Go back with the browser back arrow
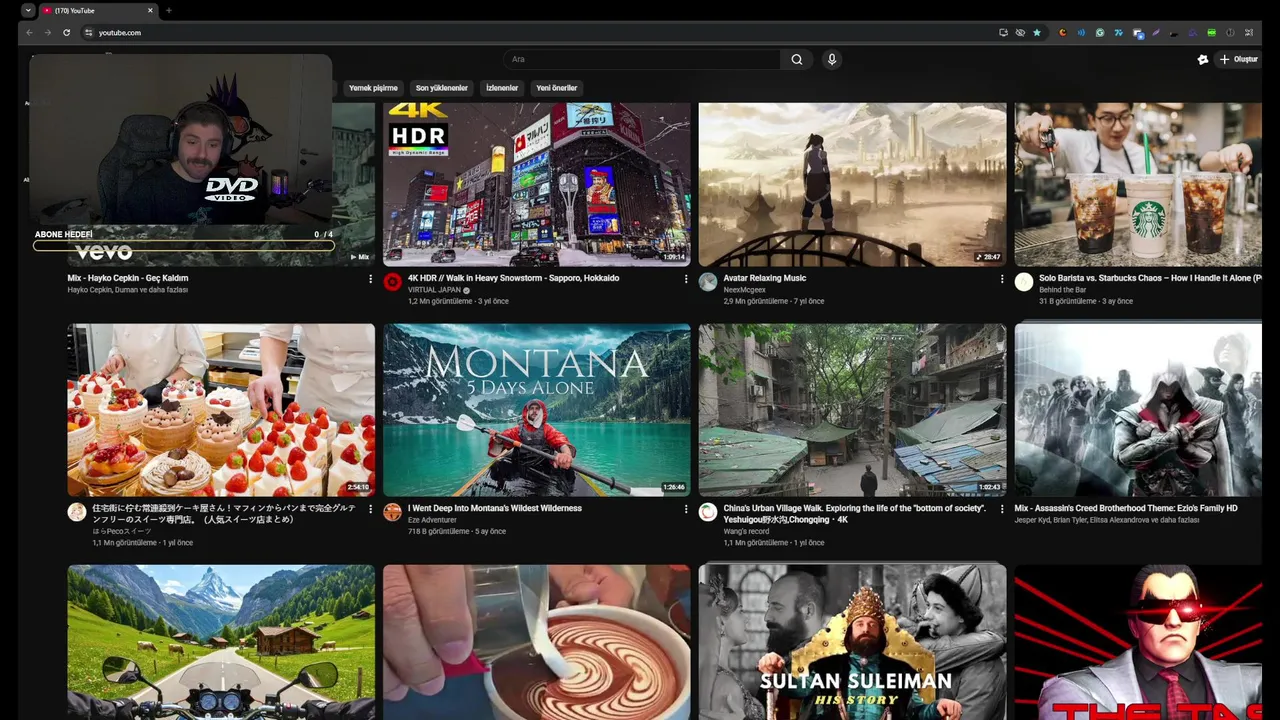This screenshot has height=720, width=1280. (29, 32)
